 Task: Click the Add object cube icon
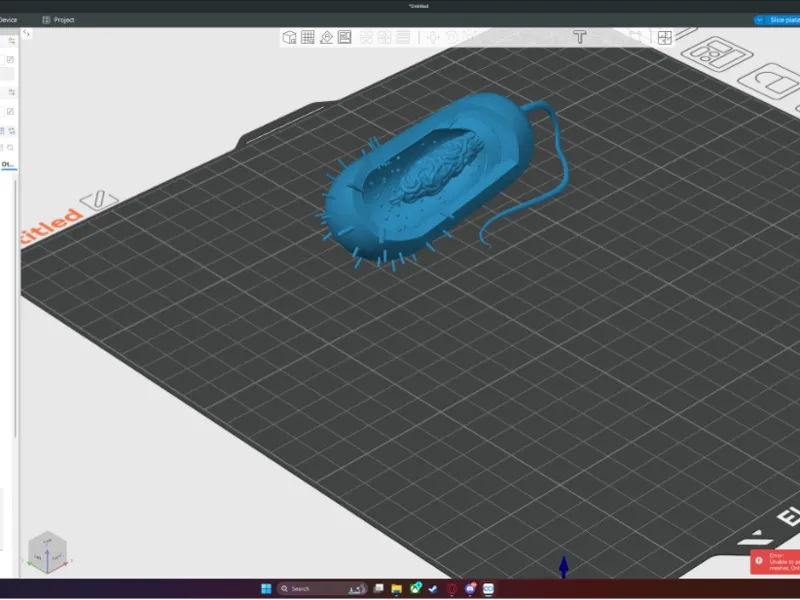pos(289,37)
